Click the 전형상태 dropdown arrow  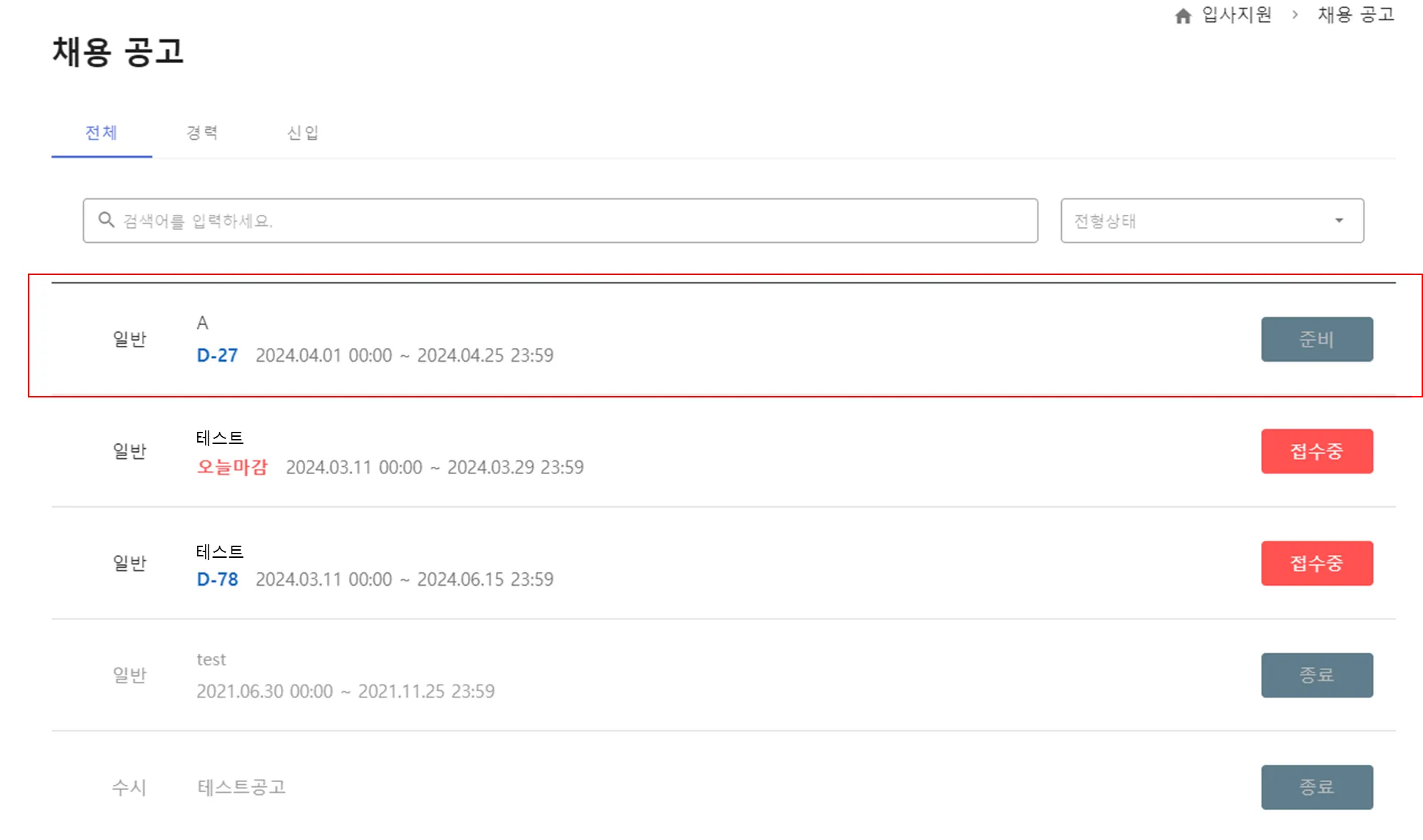click(x=1338, y=221)
